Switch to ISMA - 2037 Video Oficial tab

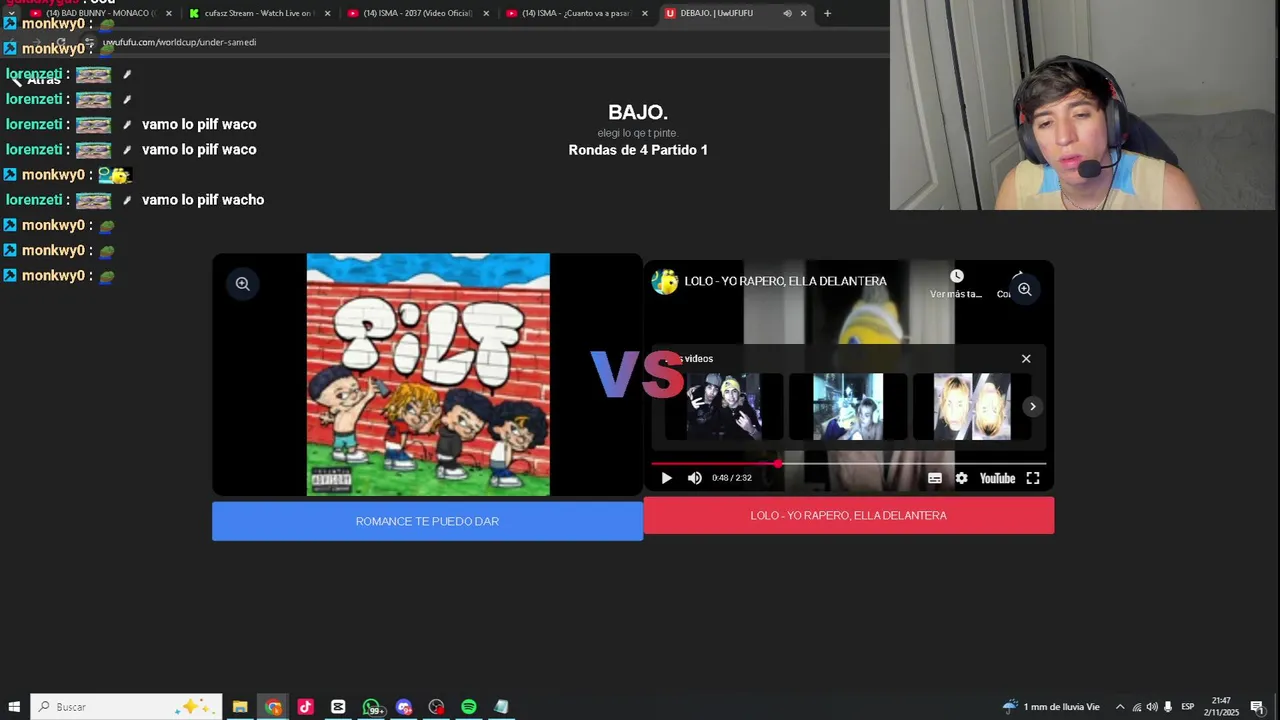point(417,13)
